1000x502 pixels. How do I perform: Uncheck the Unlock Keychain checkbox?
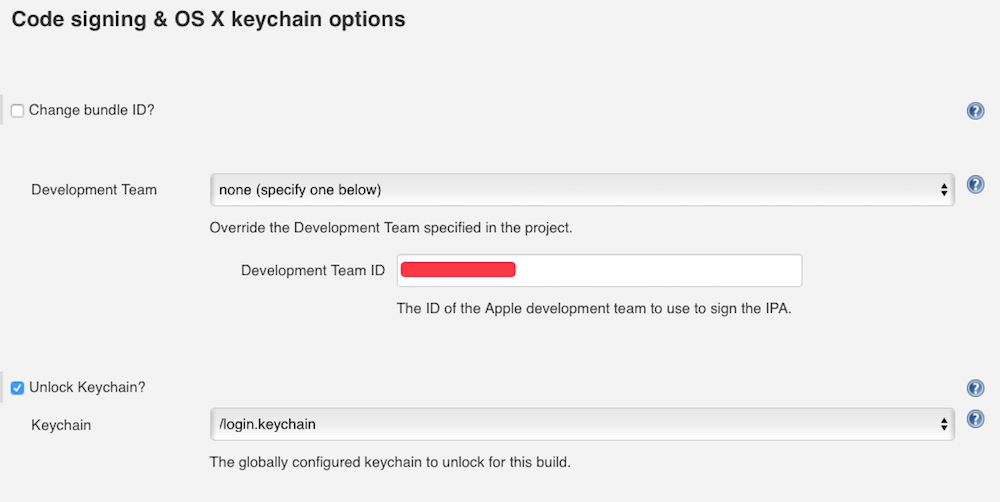point(17,388)
